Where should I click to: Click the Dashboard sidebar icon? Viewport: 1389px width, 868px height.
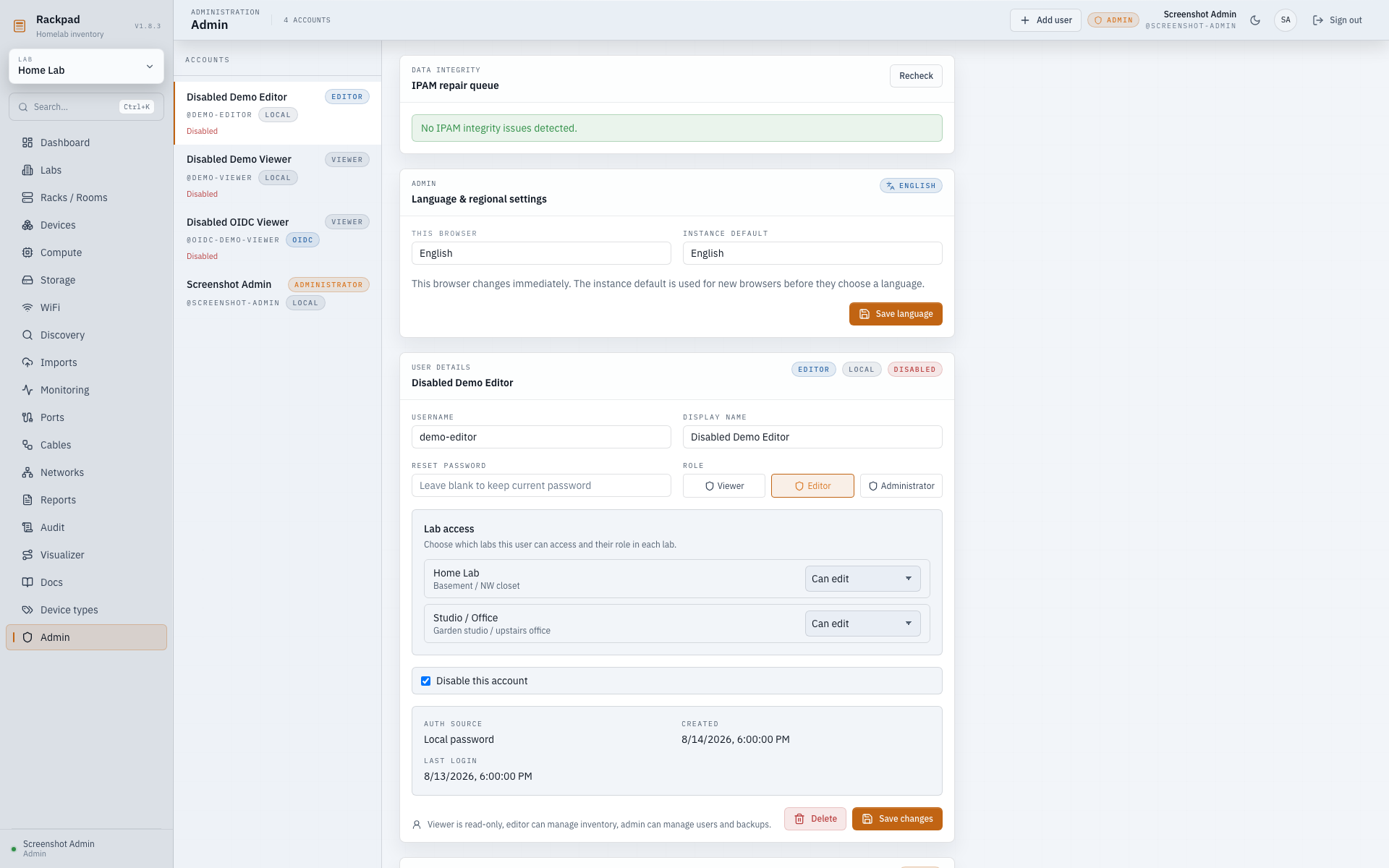[x=27, y=142]
